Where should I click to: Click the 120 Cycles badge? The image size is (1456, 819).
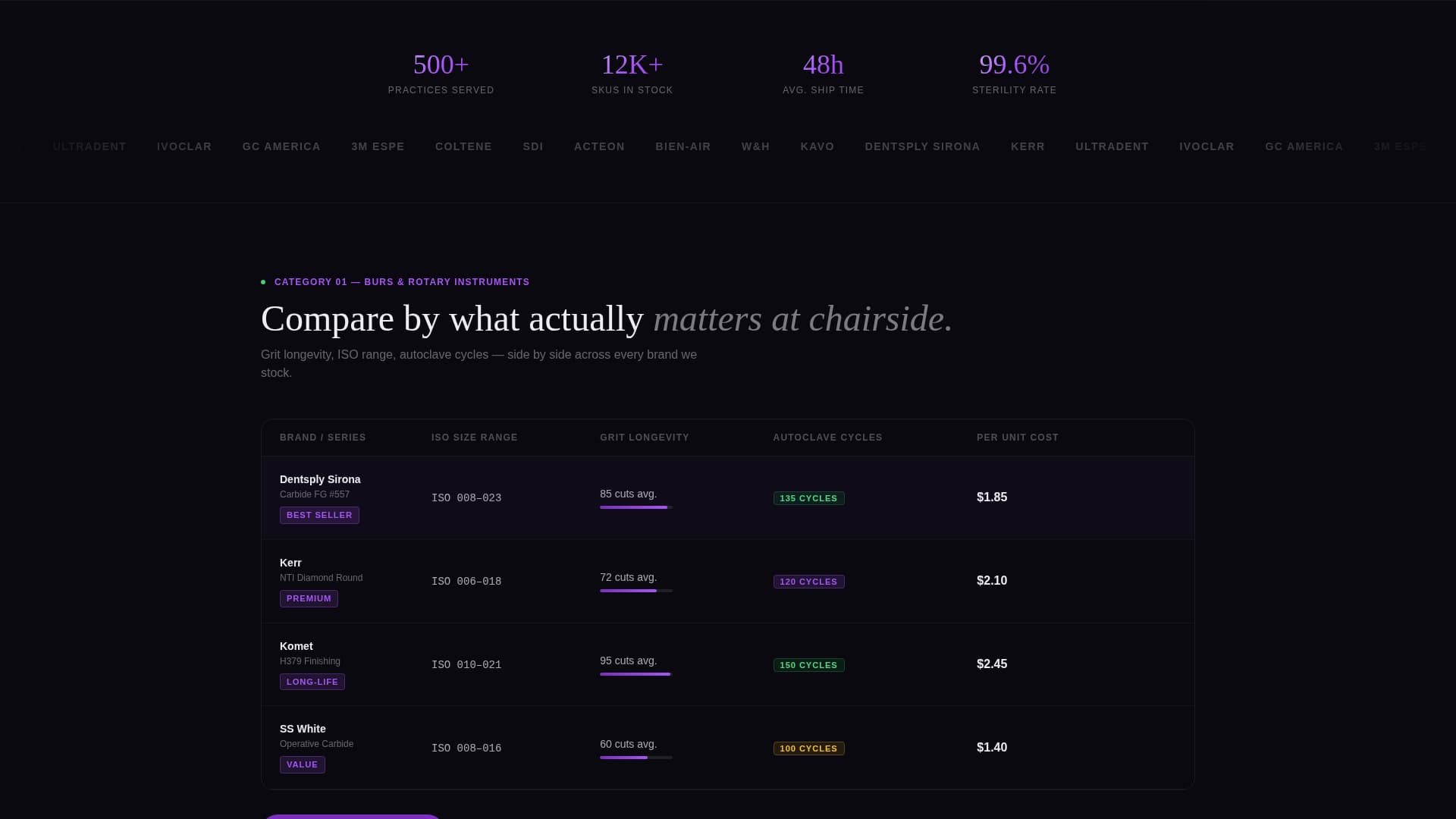click(x=809, y=582)
